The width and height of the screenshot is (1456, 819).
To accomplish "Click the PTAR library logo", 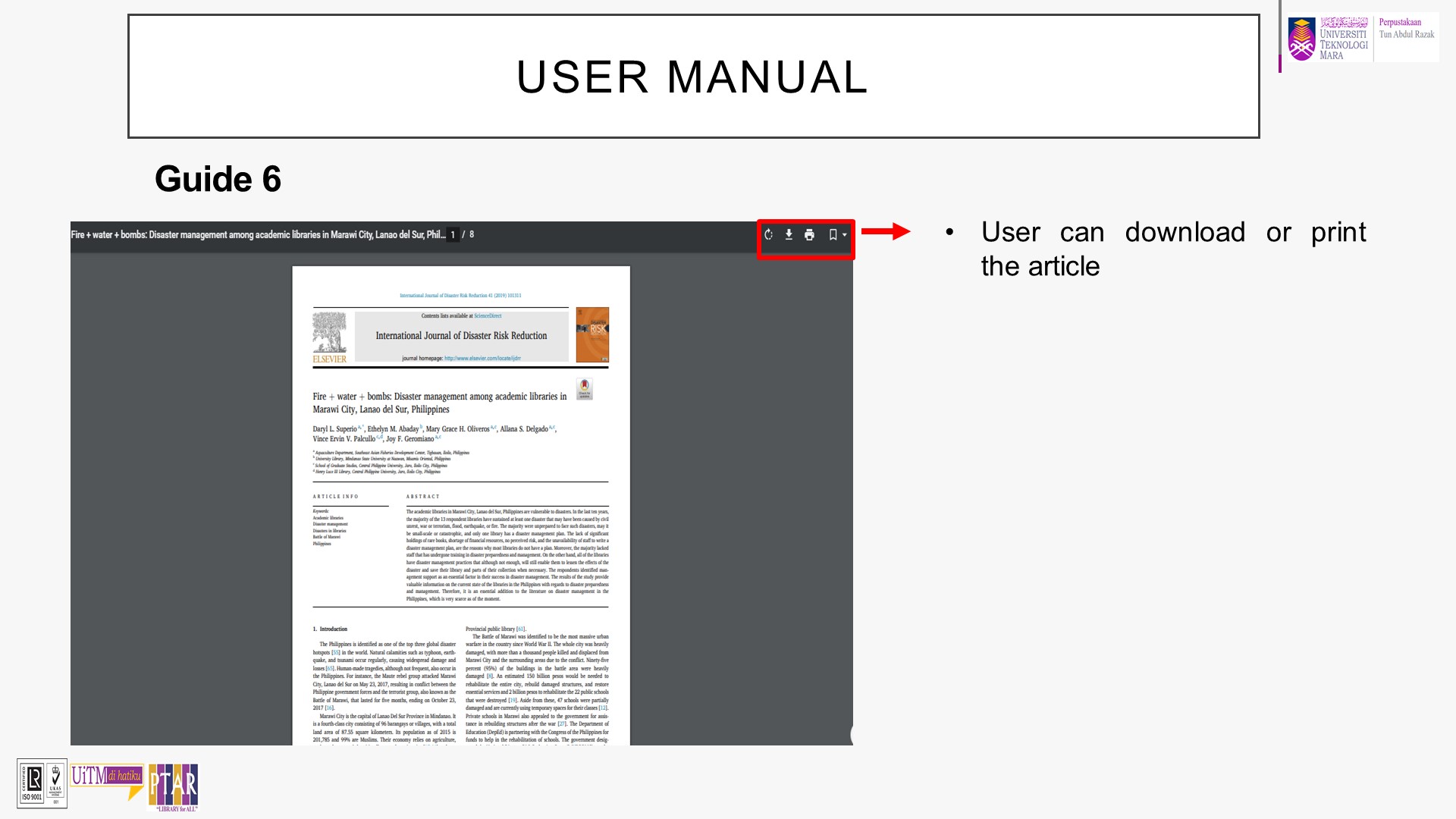I will 174,787.
